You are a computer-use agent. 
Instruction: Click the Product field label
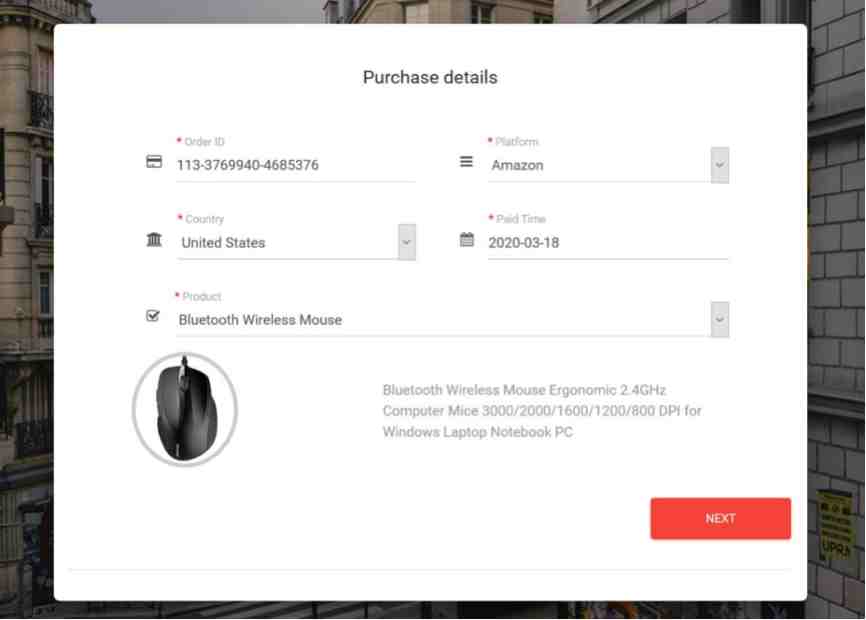point(202,296)
